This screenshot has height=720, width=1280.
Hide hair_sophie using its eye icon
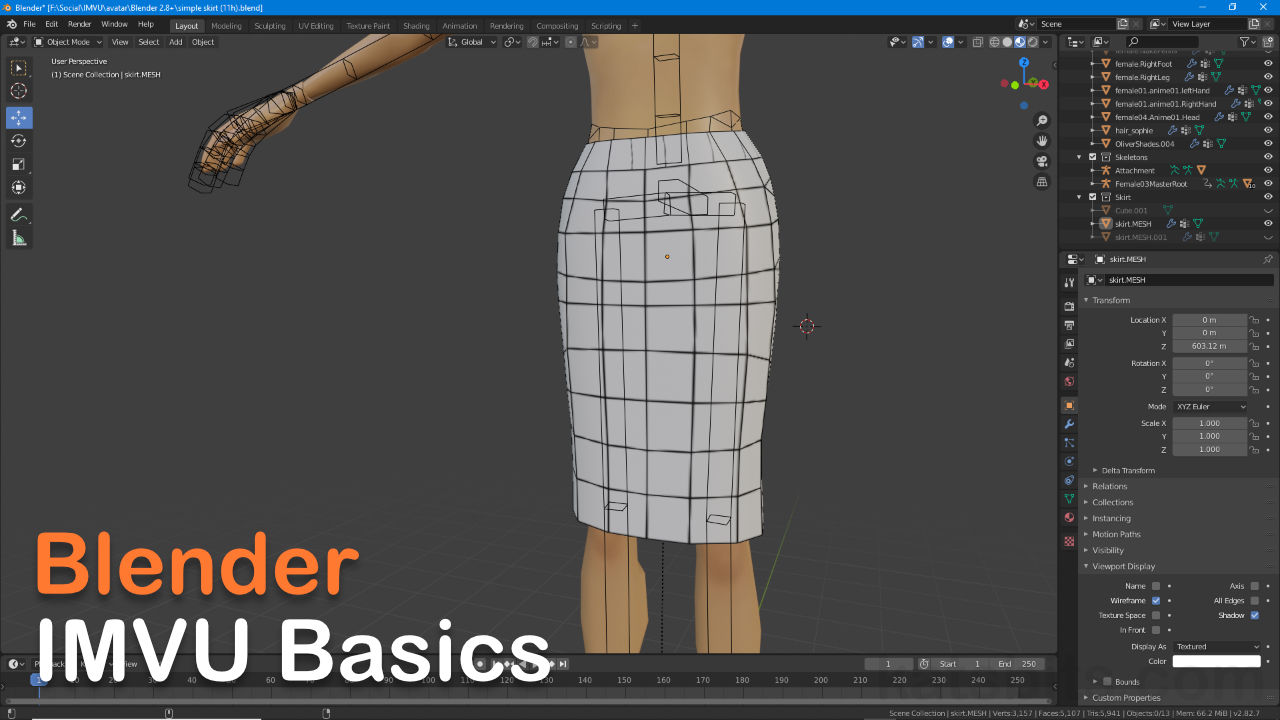tap(1268, 130)
